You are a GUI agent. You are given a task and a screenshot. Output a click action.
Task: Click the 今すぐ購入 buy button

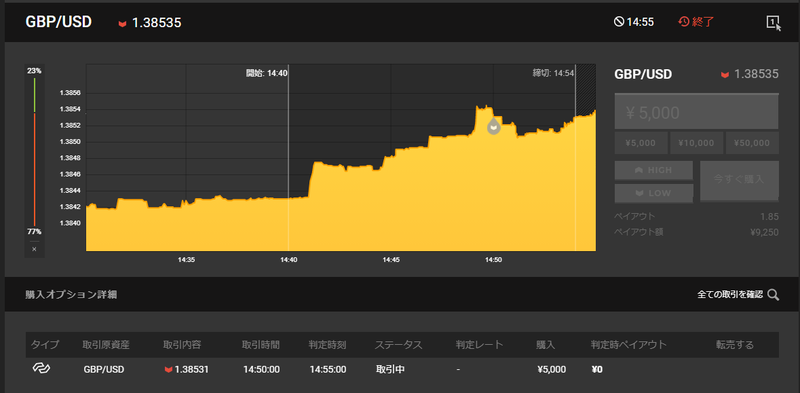[x=739, y=181]
